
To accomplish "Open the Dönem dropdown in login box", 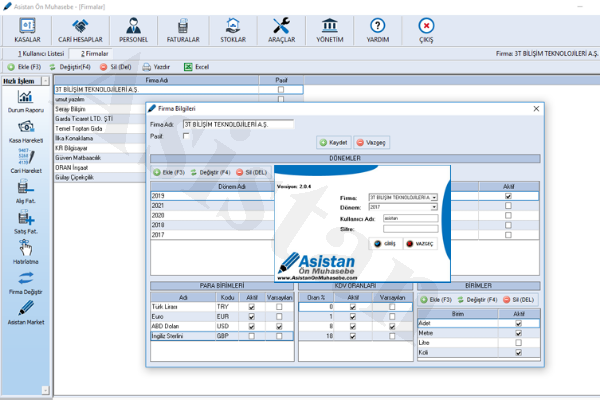I will [434, 207].
